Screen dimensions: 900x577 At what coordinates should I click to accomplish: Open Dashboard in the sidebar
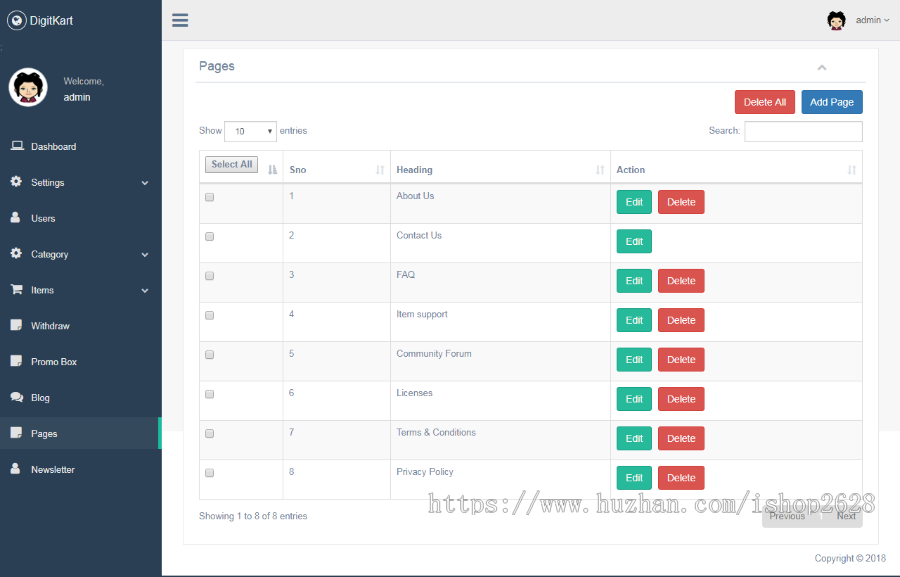click(80, 146)
